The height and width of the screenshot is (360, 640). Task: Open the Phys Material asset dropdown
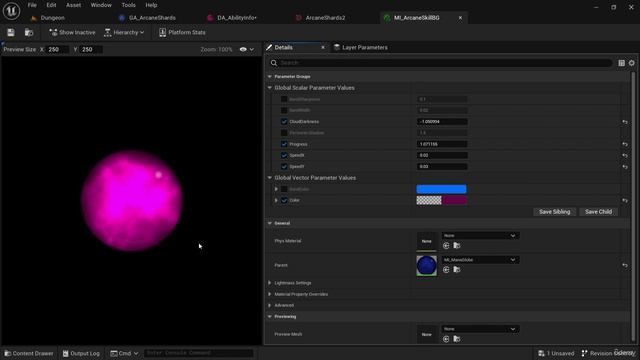(480, 236)
